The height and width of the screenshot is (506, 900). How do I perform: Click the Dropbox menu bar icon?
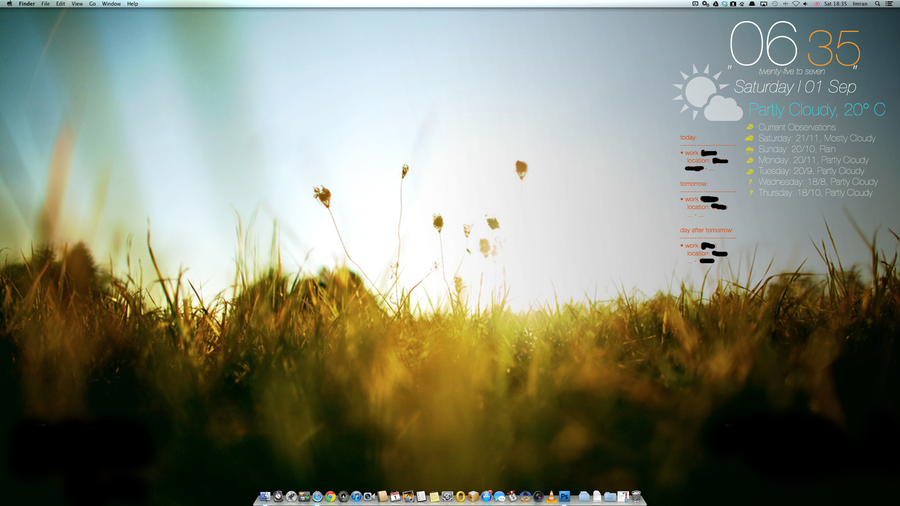tap(724, 3)
